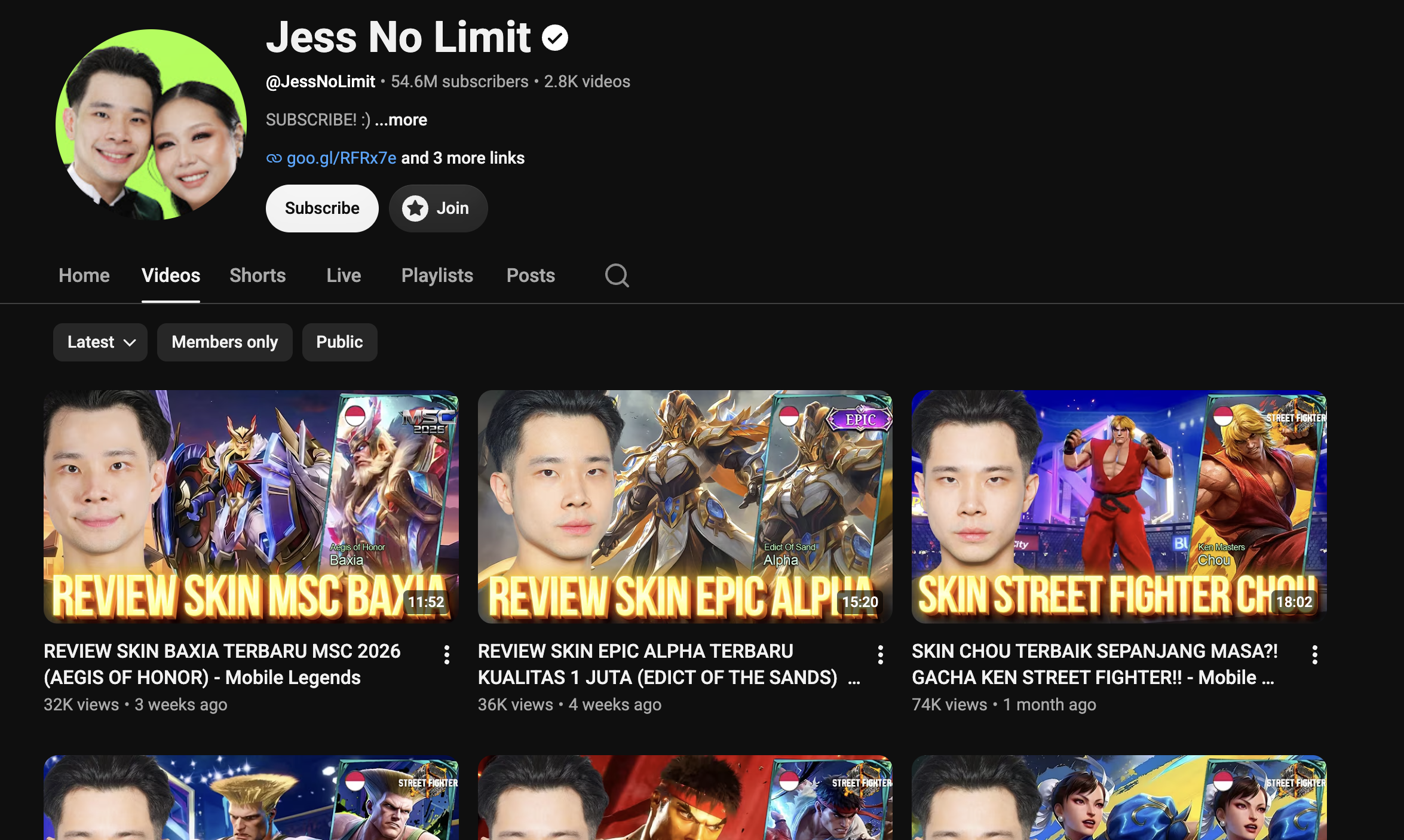Screen dimensions: 1404x840
Task: Click the SUBSCRIBE! :) description text
Action: 318,120
